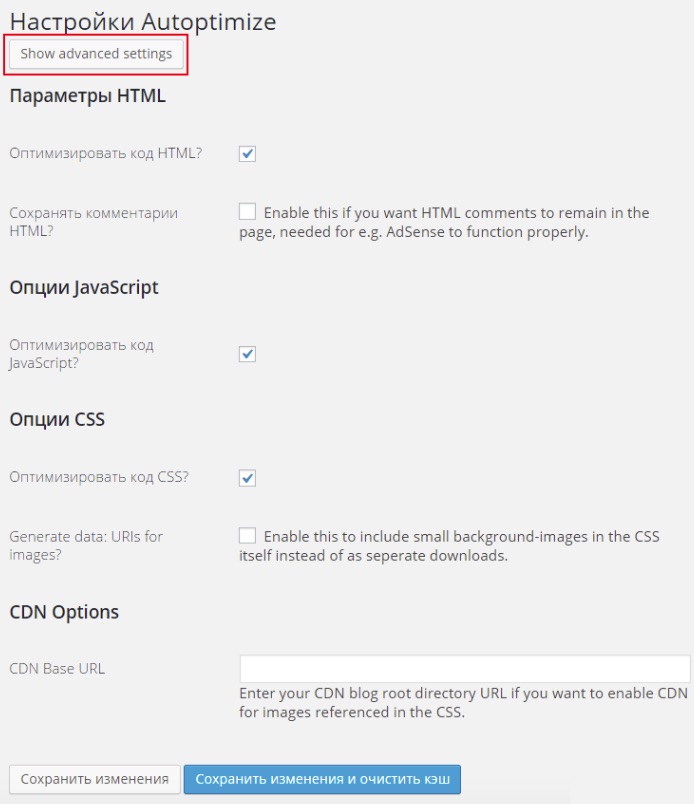
Task: Click the Опции CSS section heading
Action: (57, 419)
